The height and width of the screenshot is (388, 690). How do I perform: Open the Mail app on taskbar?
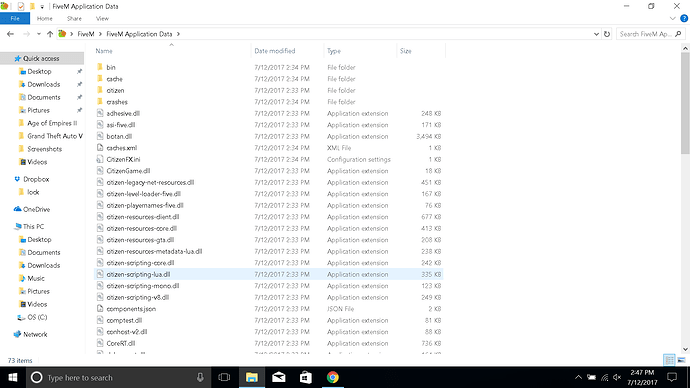279,377
